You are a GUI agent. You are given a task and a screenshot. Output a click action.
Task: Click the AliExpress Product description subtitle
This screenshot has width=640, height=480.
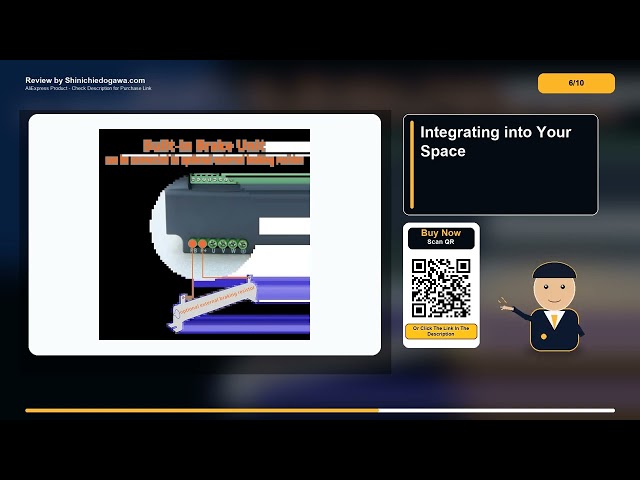(88, 88)
